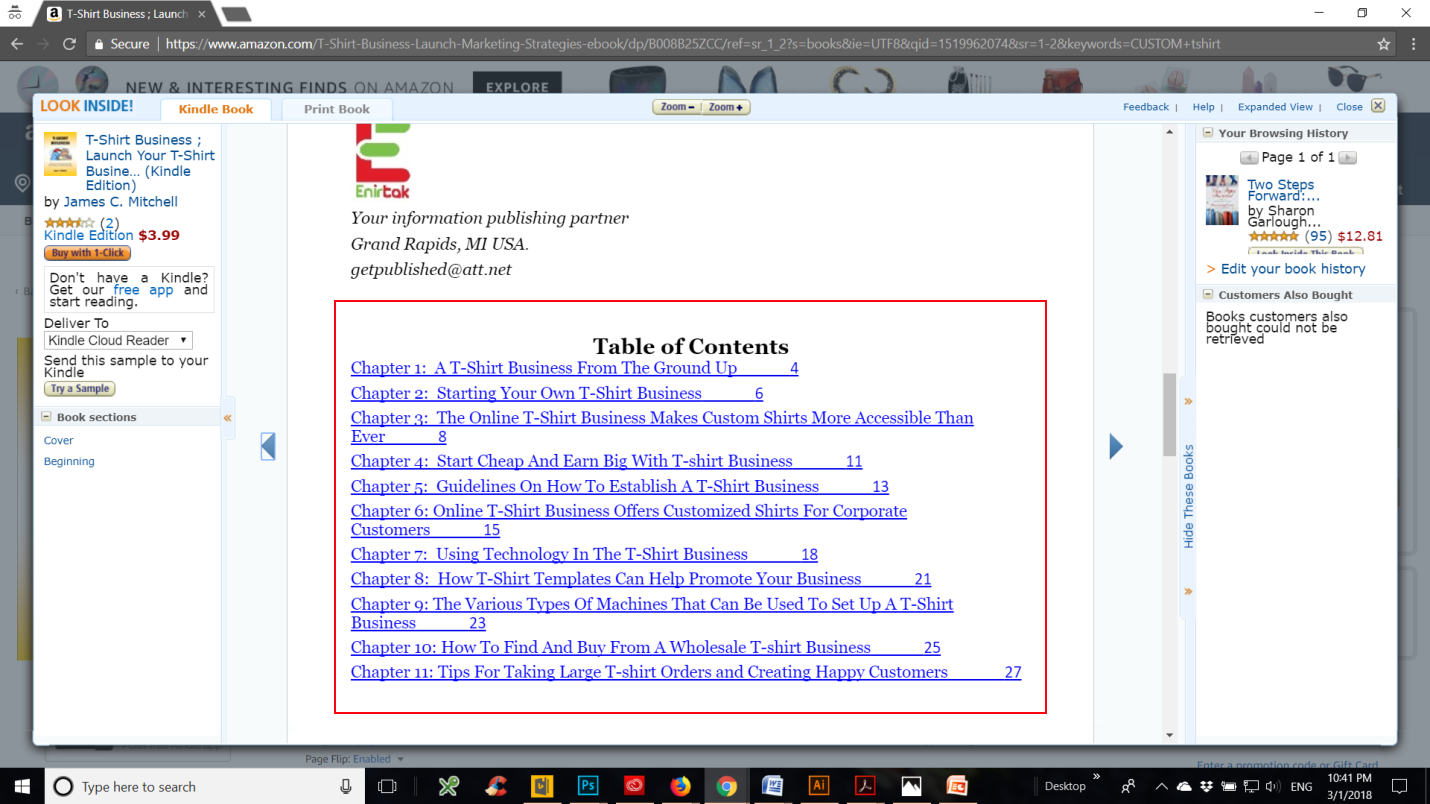The height and width of the screenshot is (804, 1430).
Task: Open Chapter 5 Guidelines link
Action: [x=620, y=486]
